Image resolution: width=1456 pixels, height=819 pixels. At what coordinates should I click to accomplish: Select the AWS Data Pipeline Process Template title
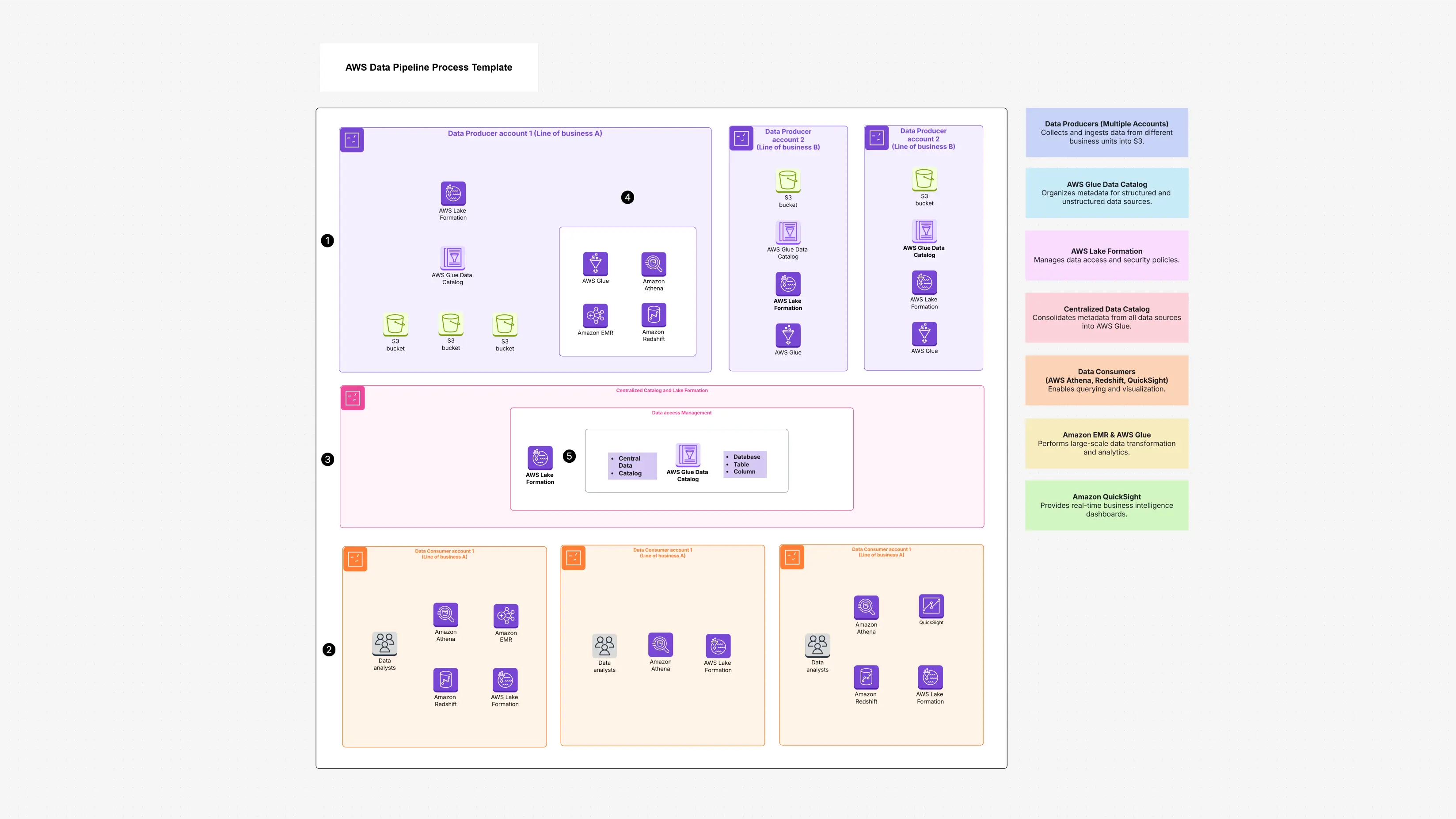click(x=429, y=67)
